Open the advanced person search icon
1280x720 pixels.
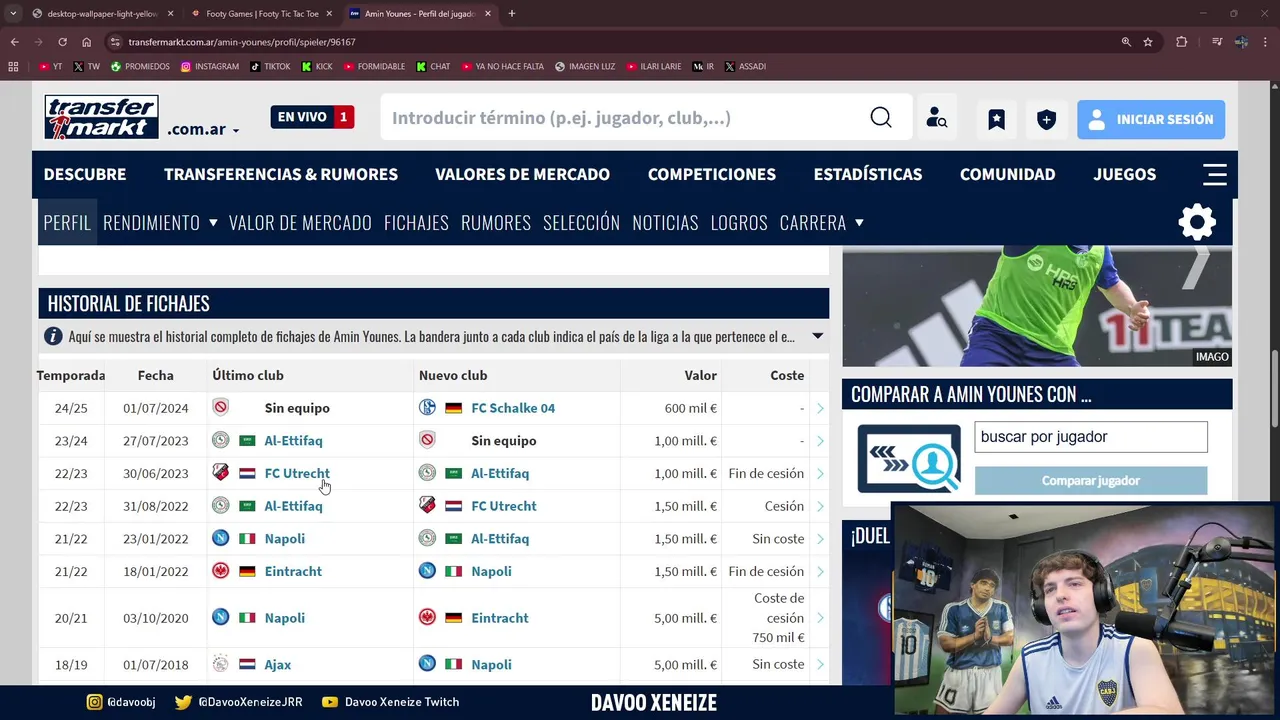coord(937,118)
